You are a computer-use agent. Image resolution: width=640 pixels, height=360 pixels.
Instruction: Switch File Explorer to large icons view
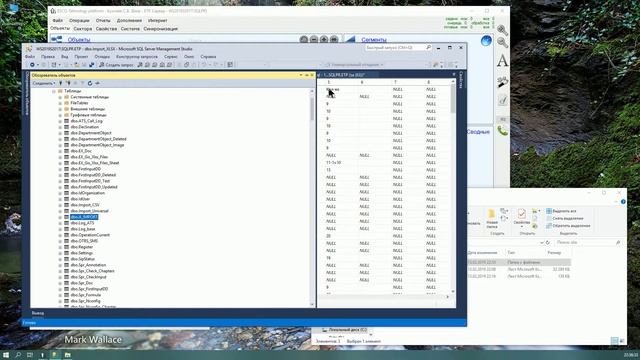pos(622,340)
